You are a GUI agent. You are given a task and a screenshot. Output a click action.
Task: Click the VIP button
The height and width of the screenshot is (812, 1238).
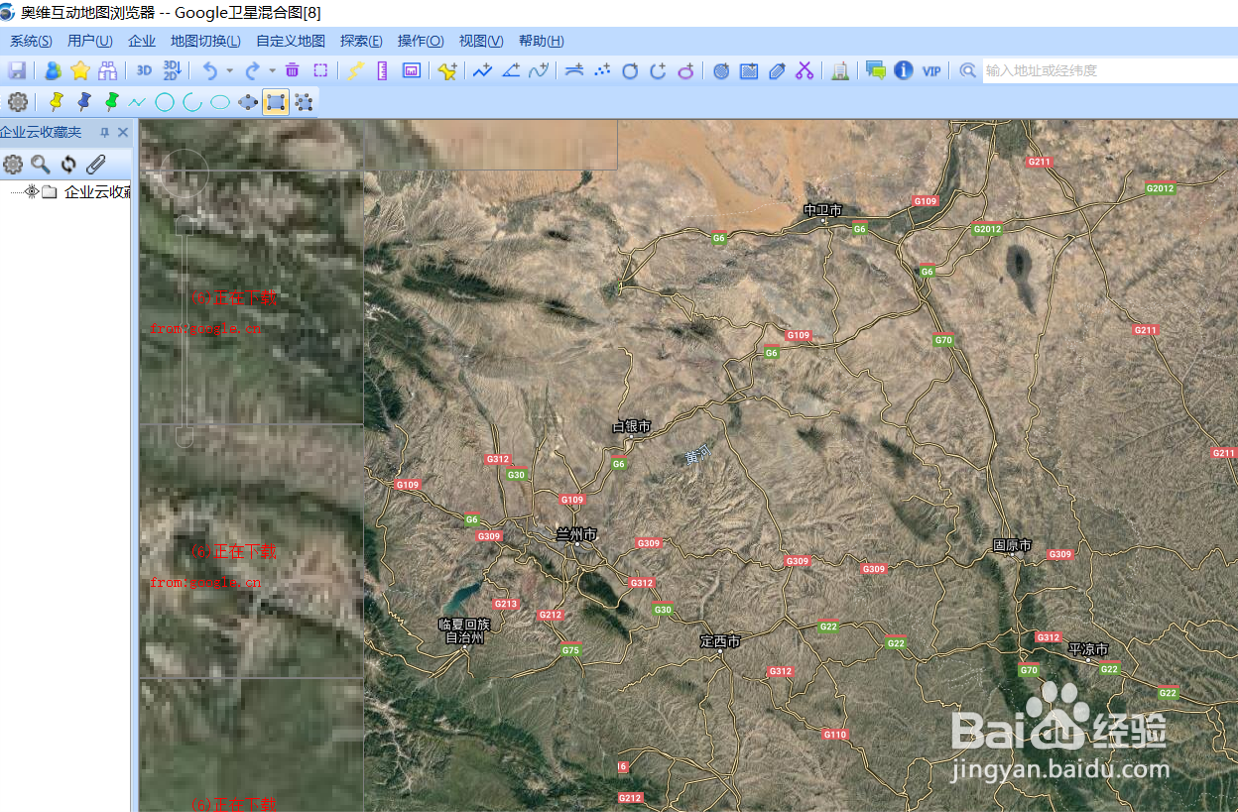click(932, 71)
